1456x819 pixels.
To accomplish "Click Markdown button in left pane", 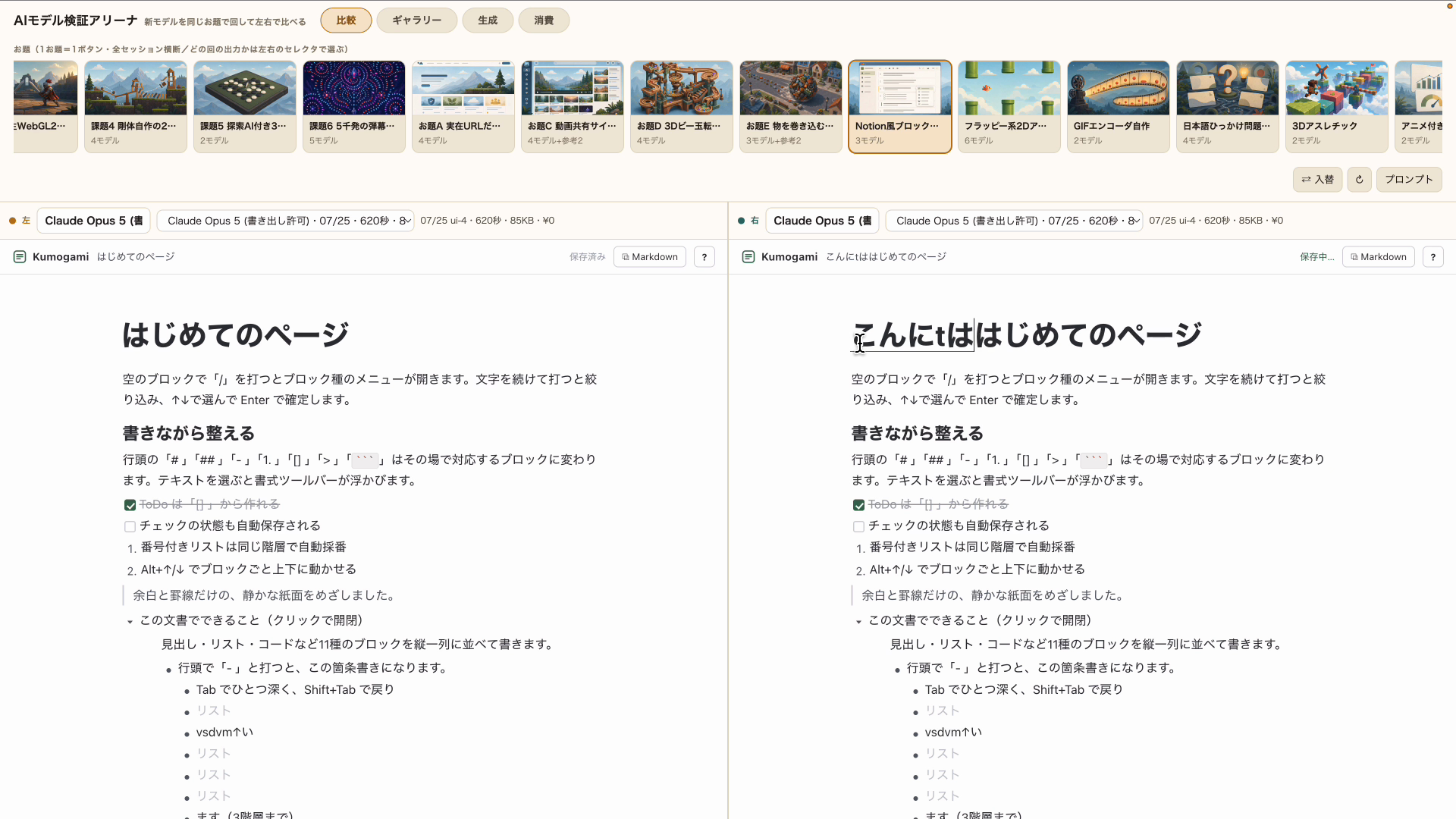I will [x=650, y=257].
